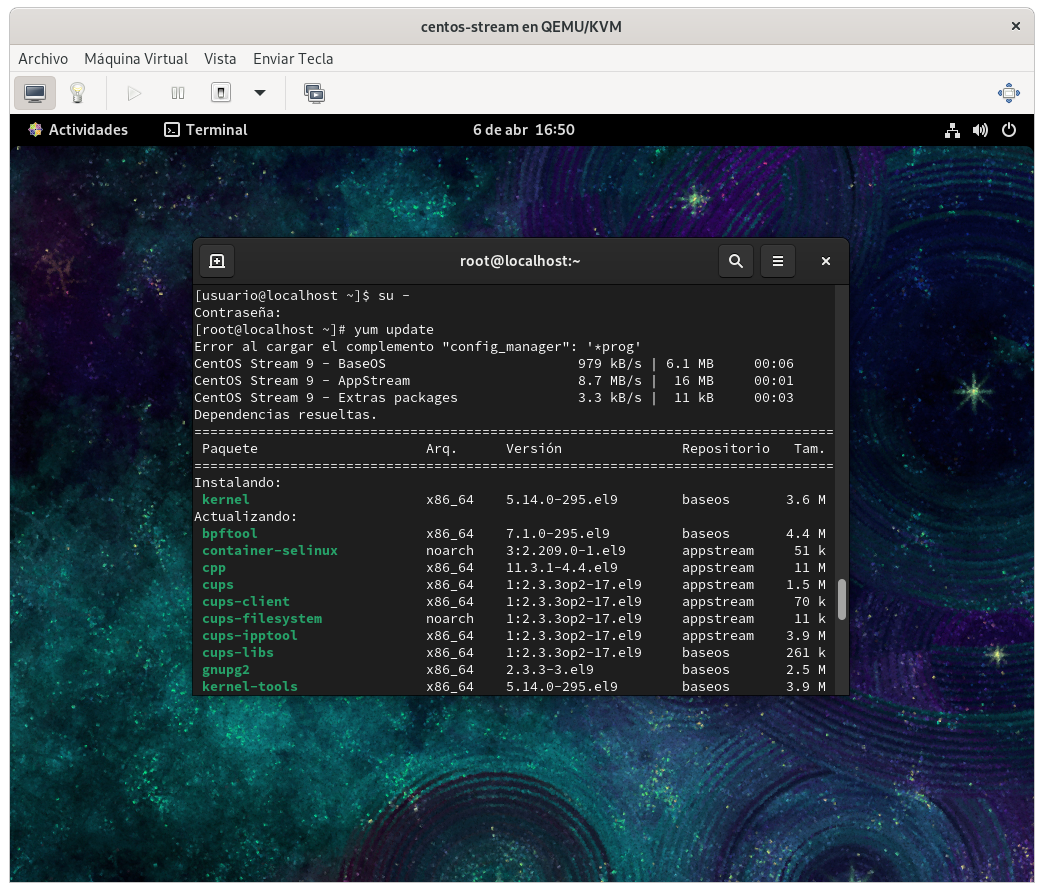The height and width of the screenshot is (892, 1044).
Task: Open the terminal search tool
Action: (x=736, y=261)
